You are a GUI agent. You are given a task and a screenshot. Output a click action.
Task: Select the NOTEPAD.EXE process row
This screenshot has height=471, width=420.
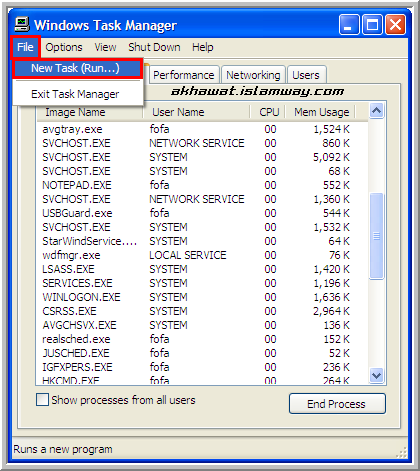[202, 185]
